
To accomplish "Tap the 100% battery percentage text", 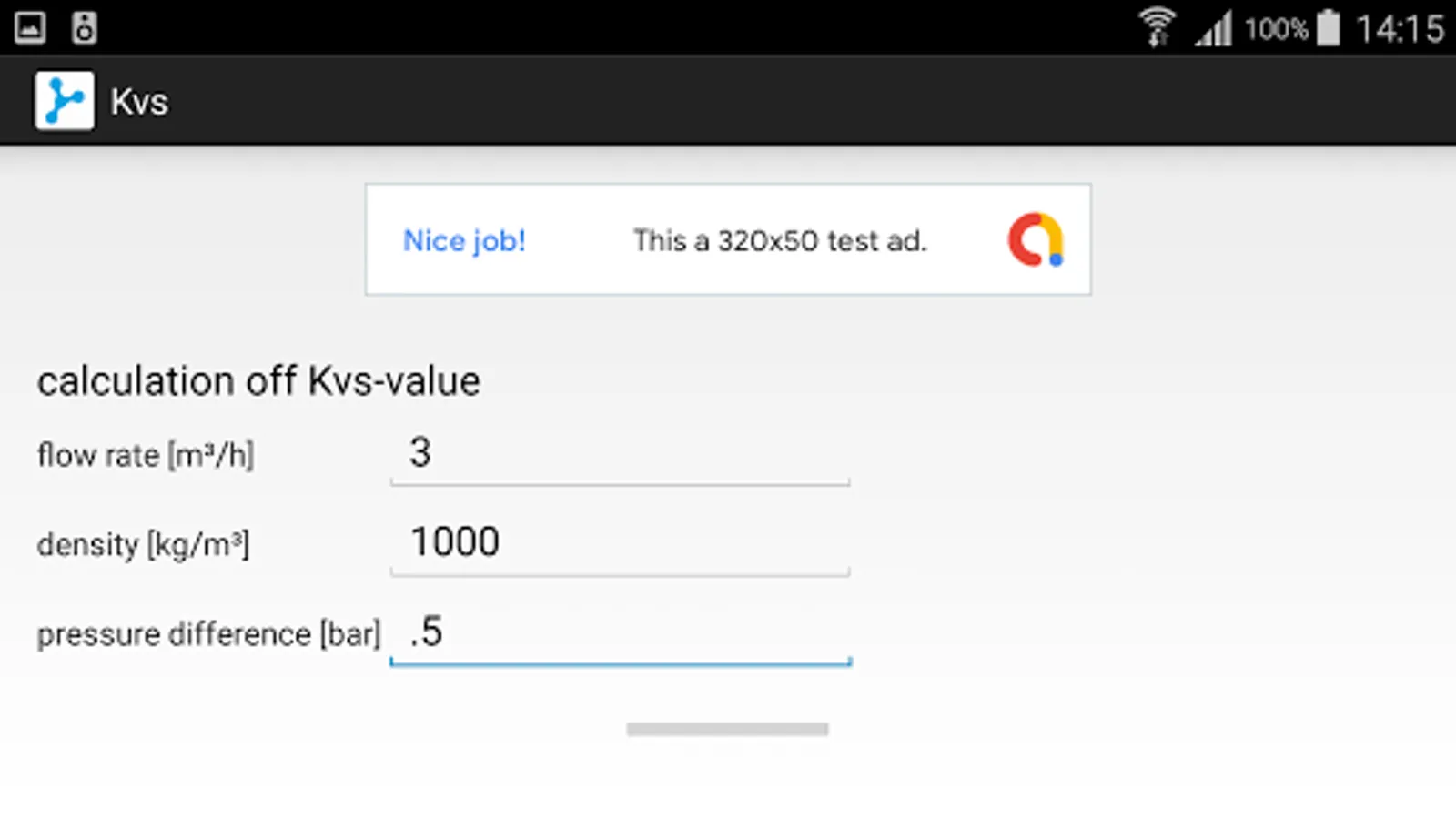I will coord(1276,29).
